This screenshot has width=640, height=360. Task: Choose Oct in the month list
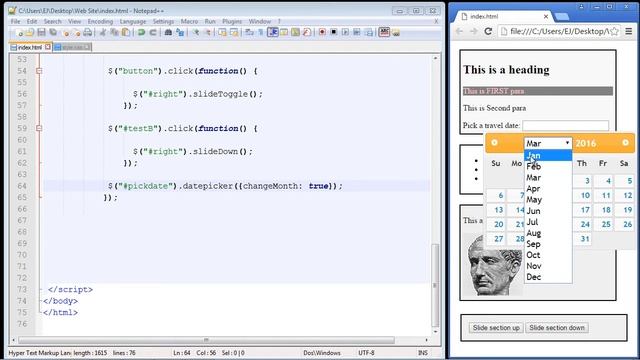(548, 255)
